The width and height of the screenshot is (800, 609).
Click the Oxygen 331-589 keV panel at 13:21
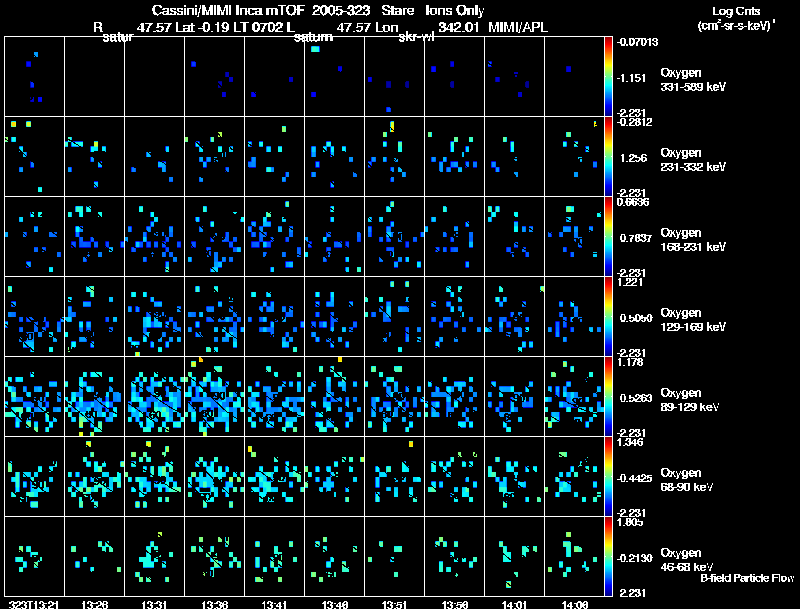tap(35, 77)
